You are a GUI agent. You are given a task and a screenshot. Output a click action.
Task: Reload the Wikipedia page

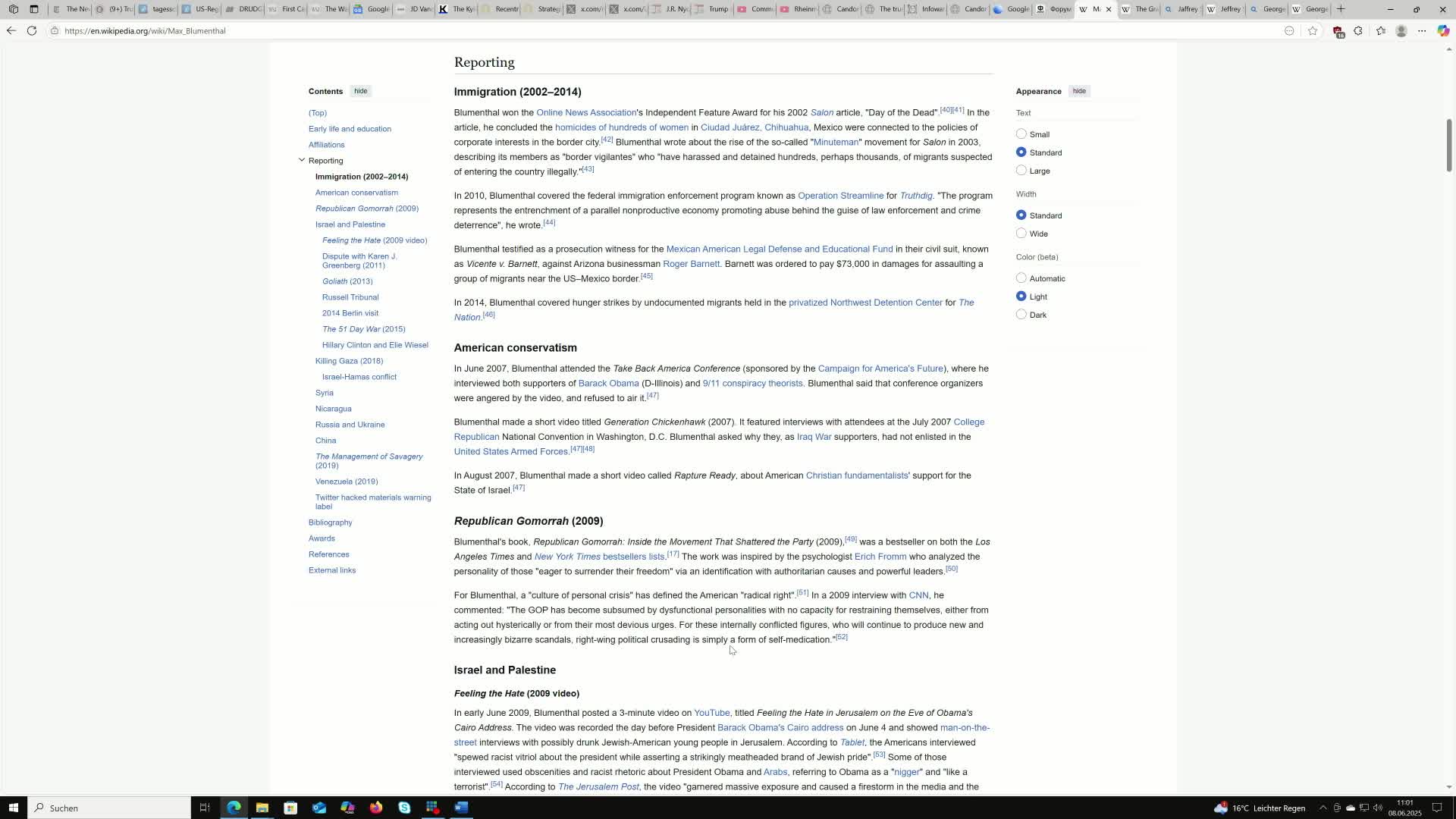[32, 30]
